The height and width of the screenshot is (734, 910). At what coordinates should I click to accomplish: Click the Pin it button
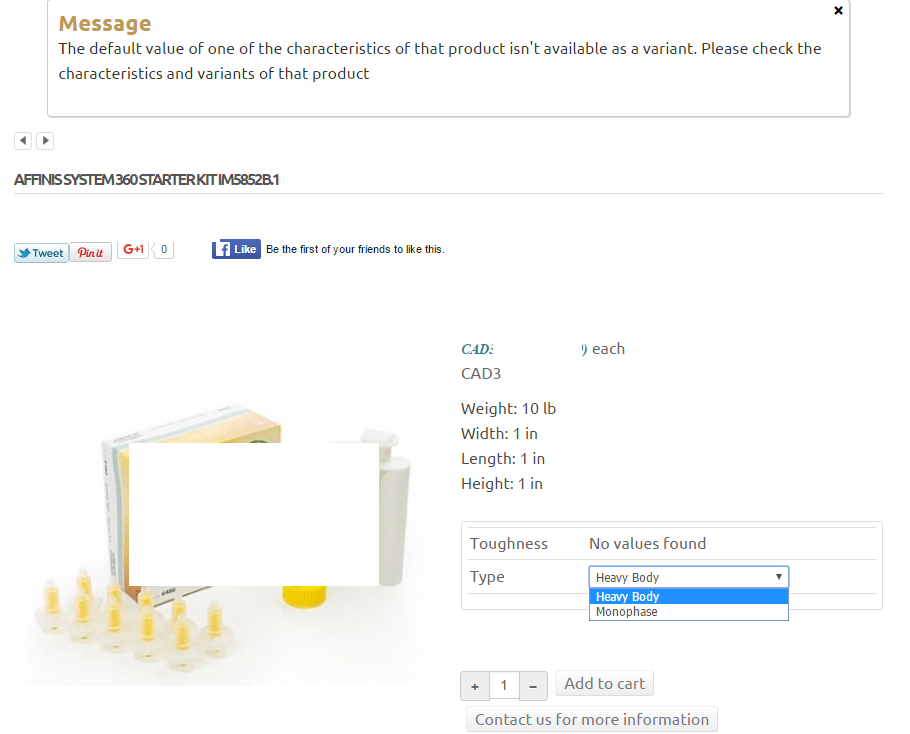click(x=90, y=253)
